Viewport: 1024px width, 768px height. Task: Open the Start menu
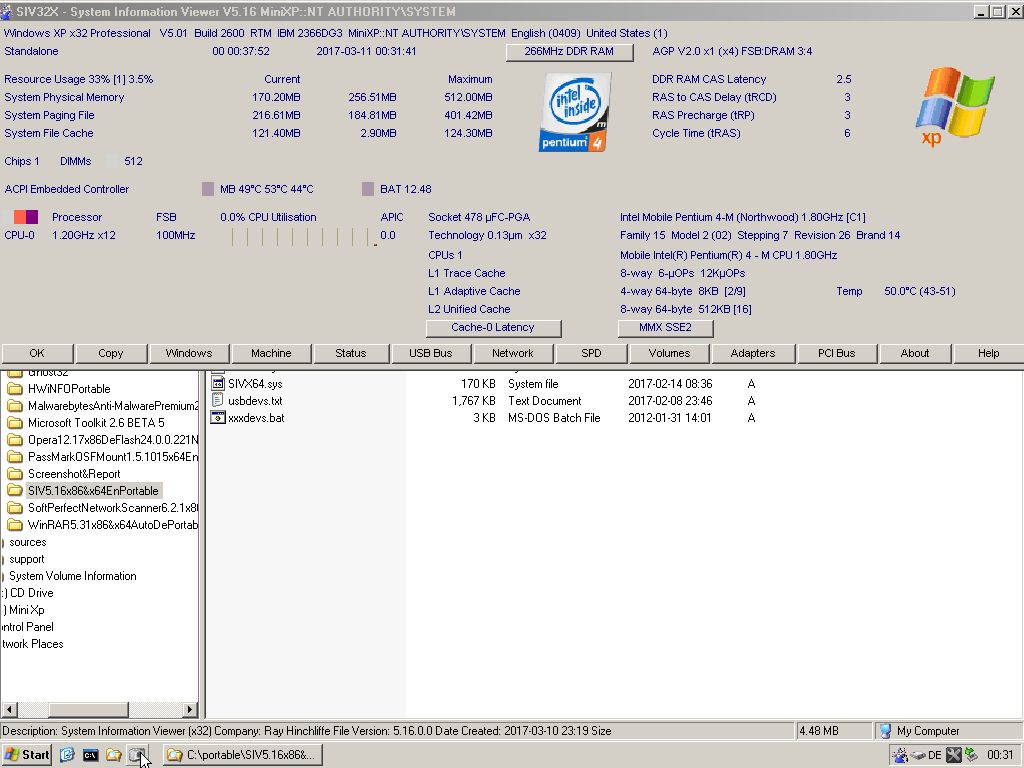pyautogui.click(x=27, y=755)
